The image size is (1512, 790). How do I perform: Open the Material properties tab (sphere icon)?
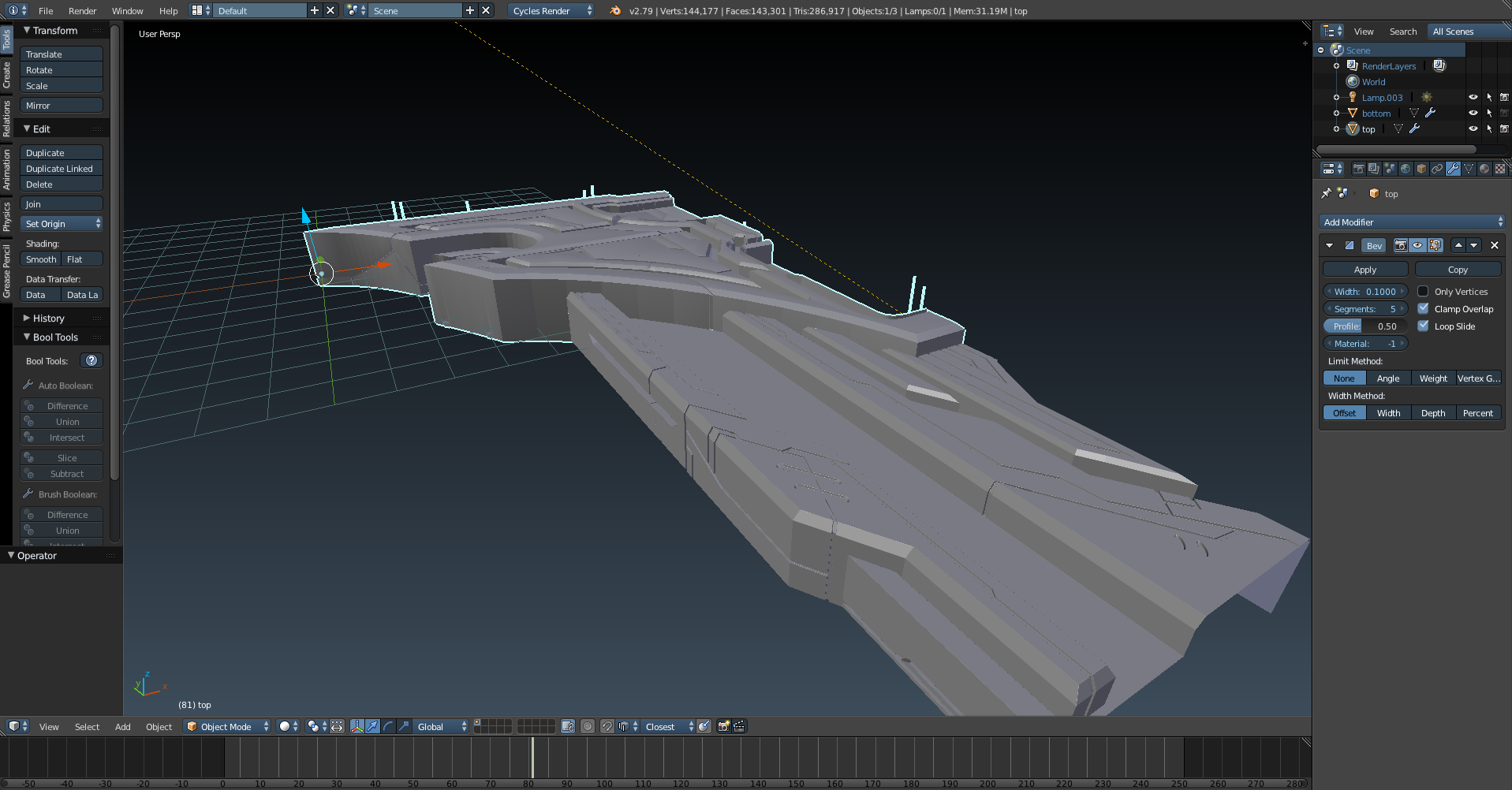point(1484,169)
